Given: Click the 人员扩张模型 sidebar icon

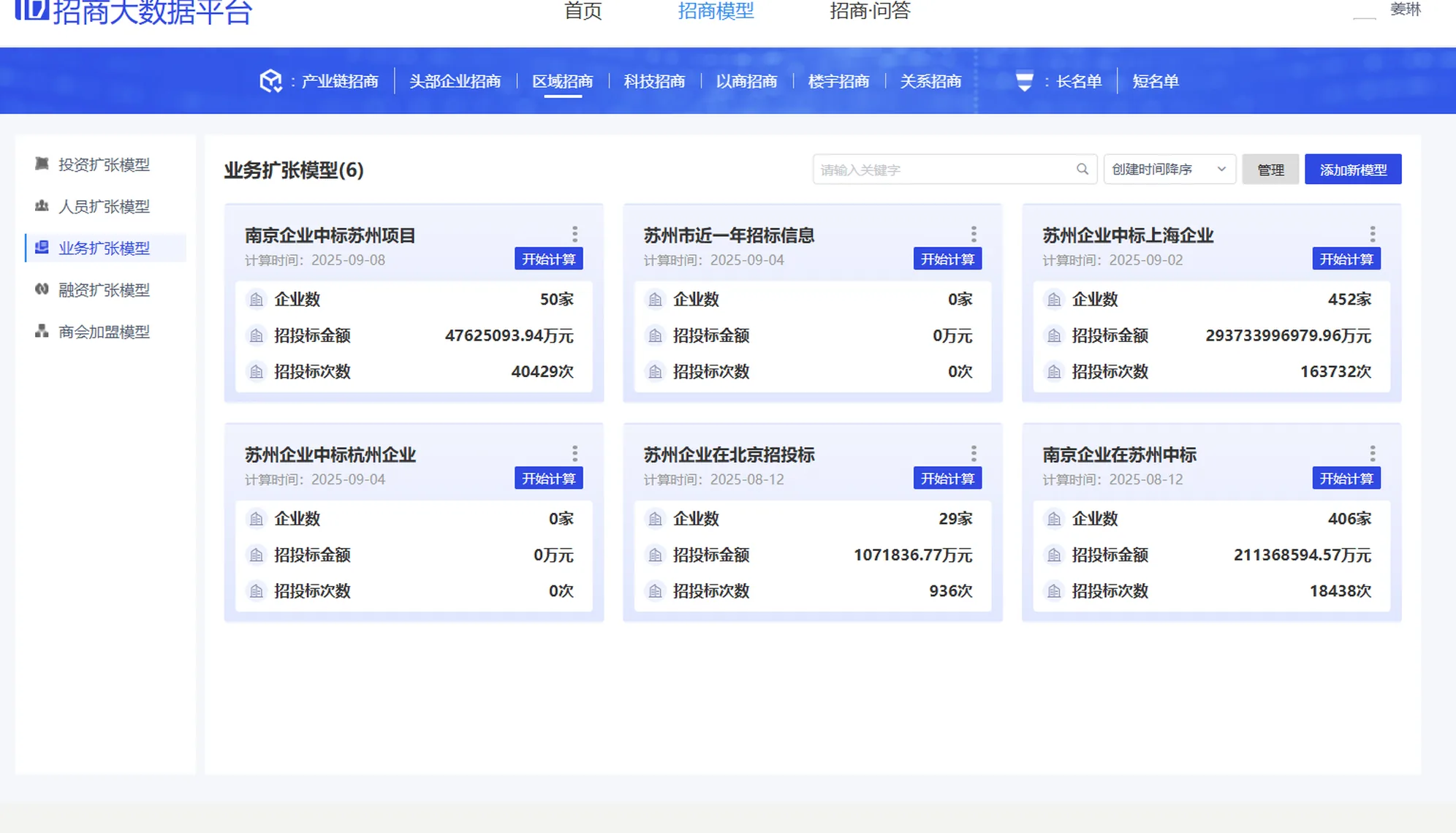Looking at the screenshot, I should (x=42, y=206).
